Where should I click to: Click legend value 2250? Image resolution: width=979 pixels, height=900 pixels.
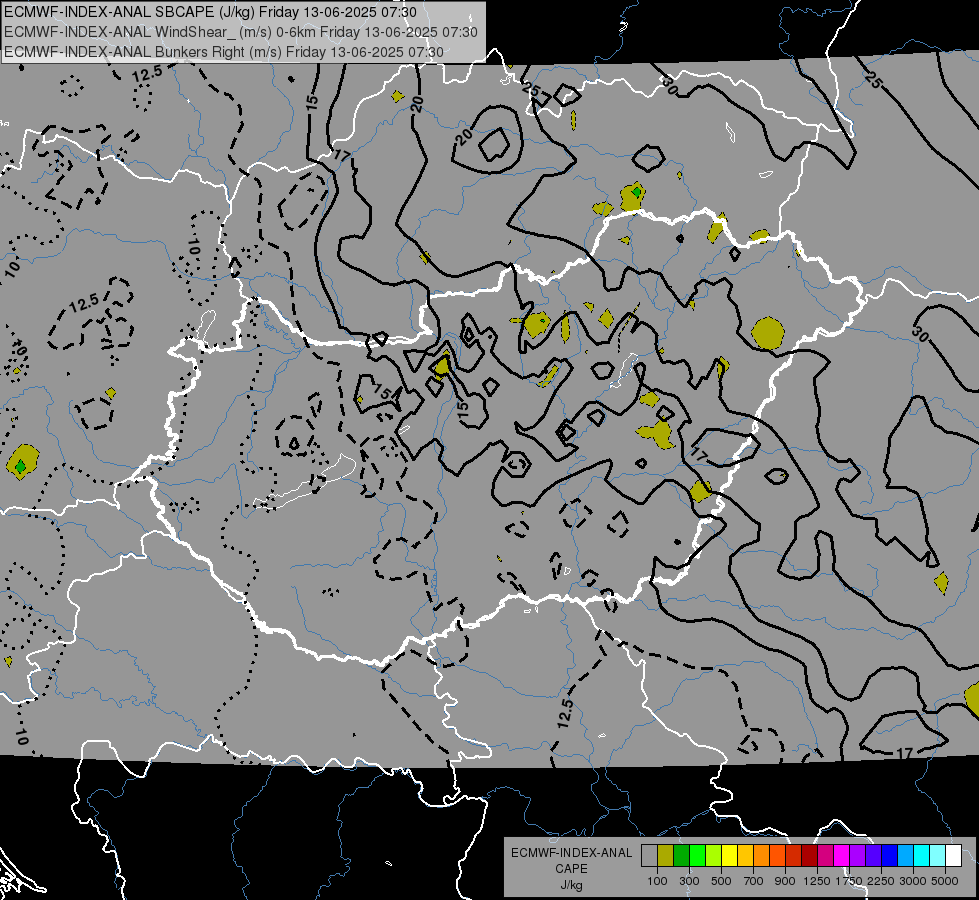pyautogui.click(x=881, y=881)
